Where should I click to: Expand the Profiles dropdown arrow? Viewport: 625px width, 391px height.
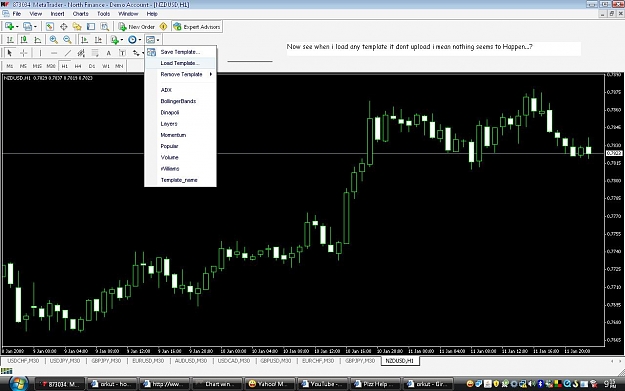(35, 27)
